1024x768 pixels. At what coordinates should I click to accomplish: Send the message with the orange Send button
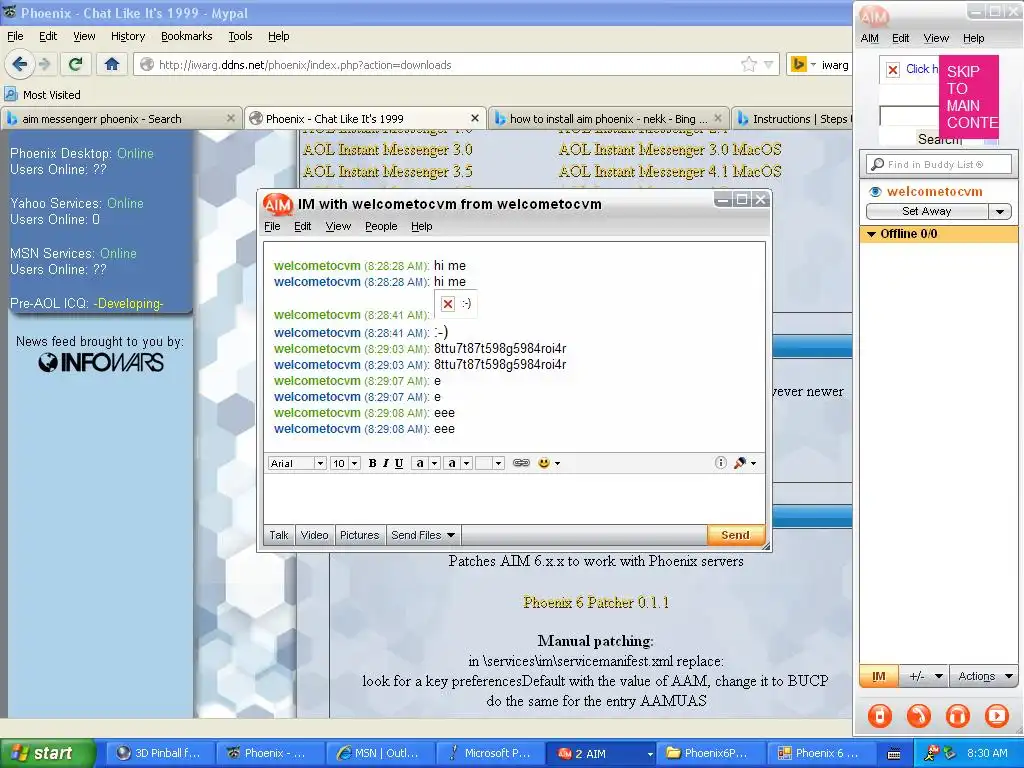(735, 535)
